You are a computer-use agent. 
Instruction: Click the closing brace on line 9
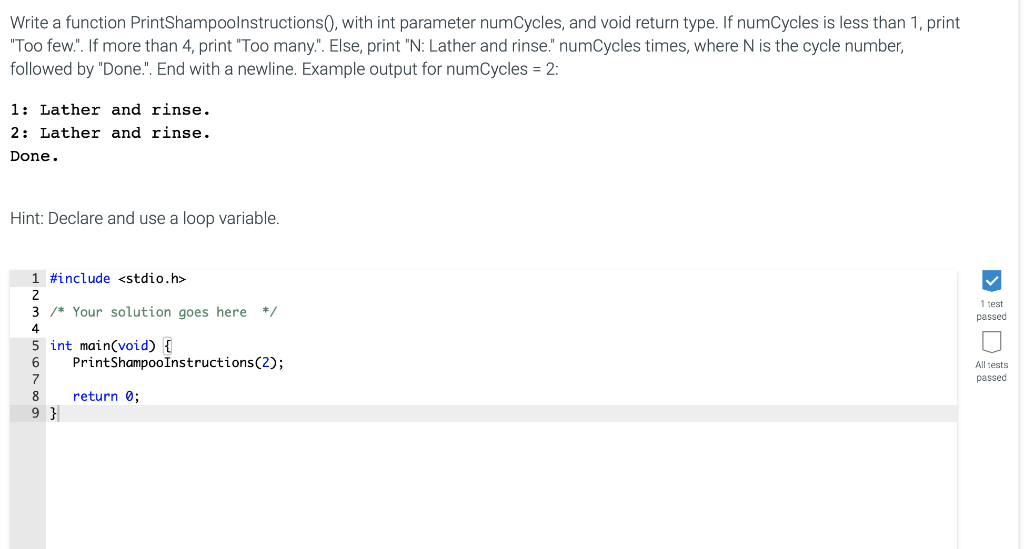click(54, 413)
